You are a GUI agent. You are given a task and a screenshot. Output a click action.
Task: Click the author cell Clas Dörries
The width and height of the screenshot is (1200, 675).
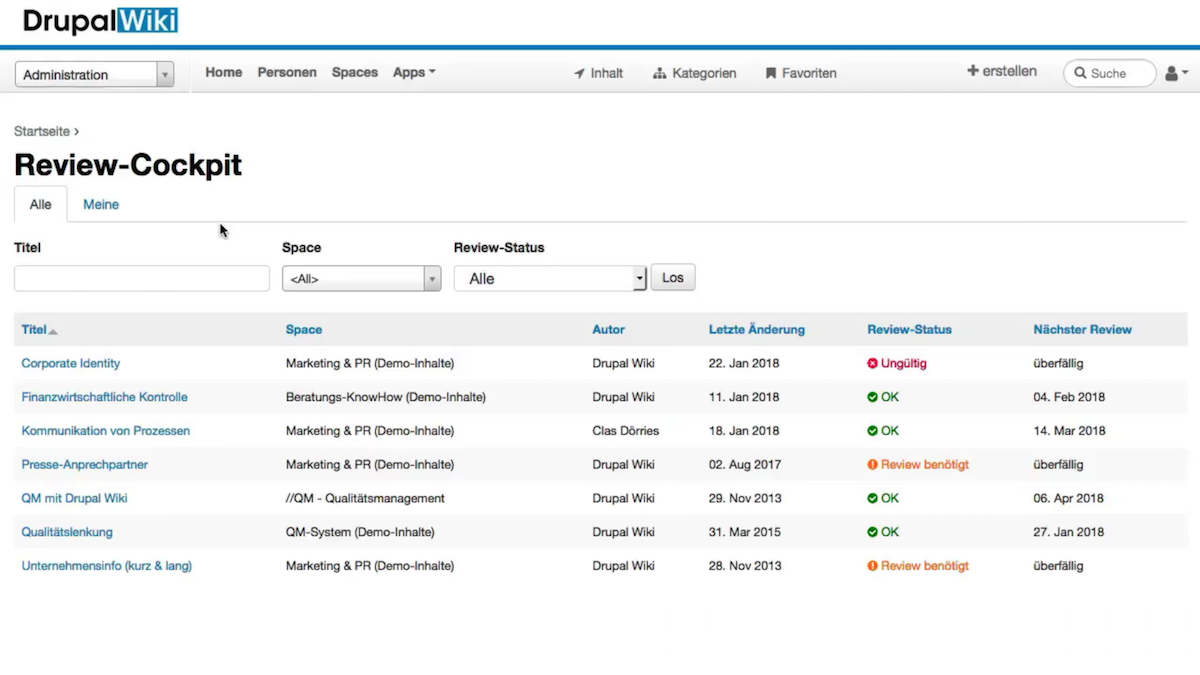[626, 431]
